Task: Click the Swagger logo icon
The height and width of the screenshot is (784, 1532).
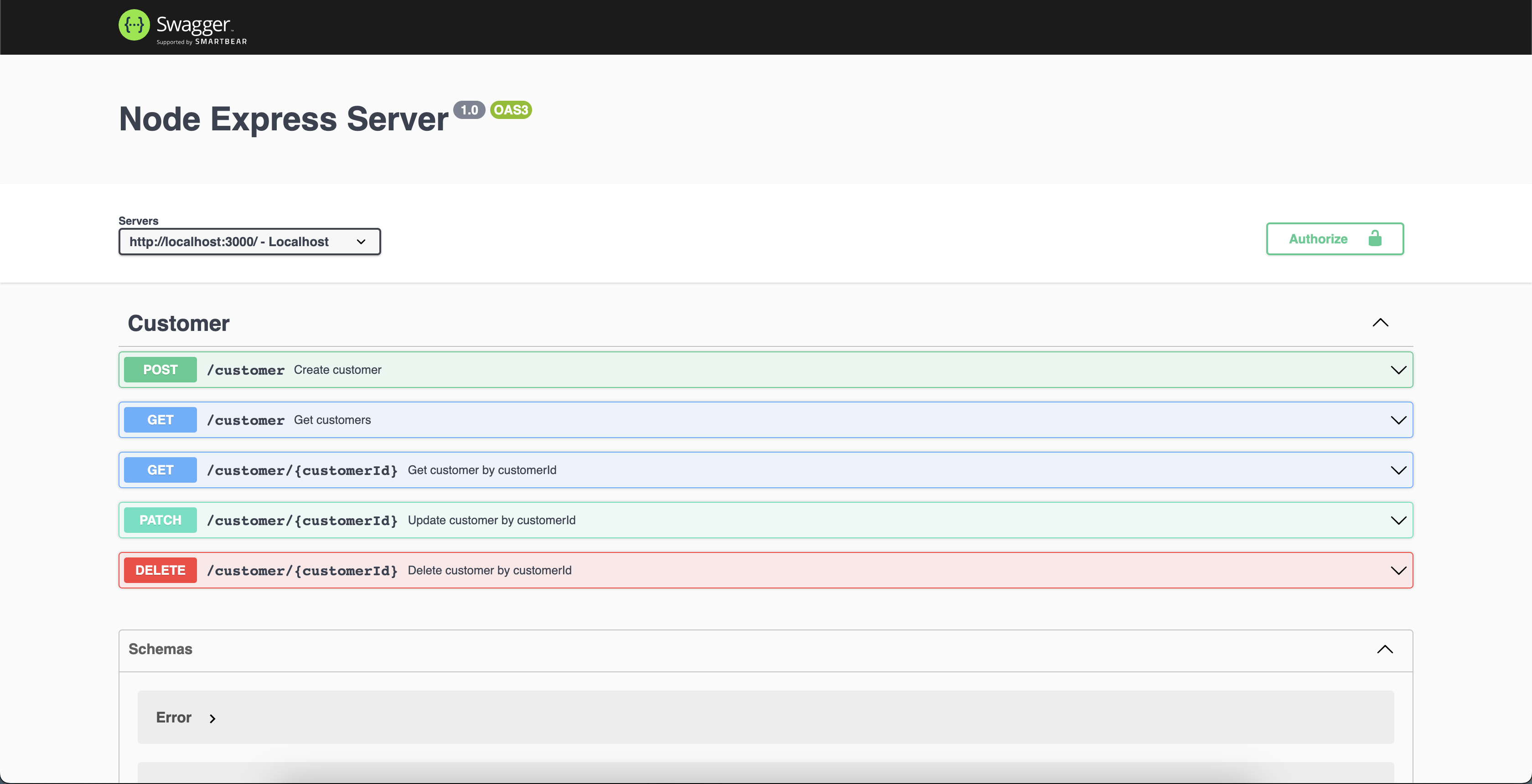Action: click(x=135, y=25)
